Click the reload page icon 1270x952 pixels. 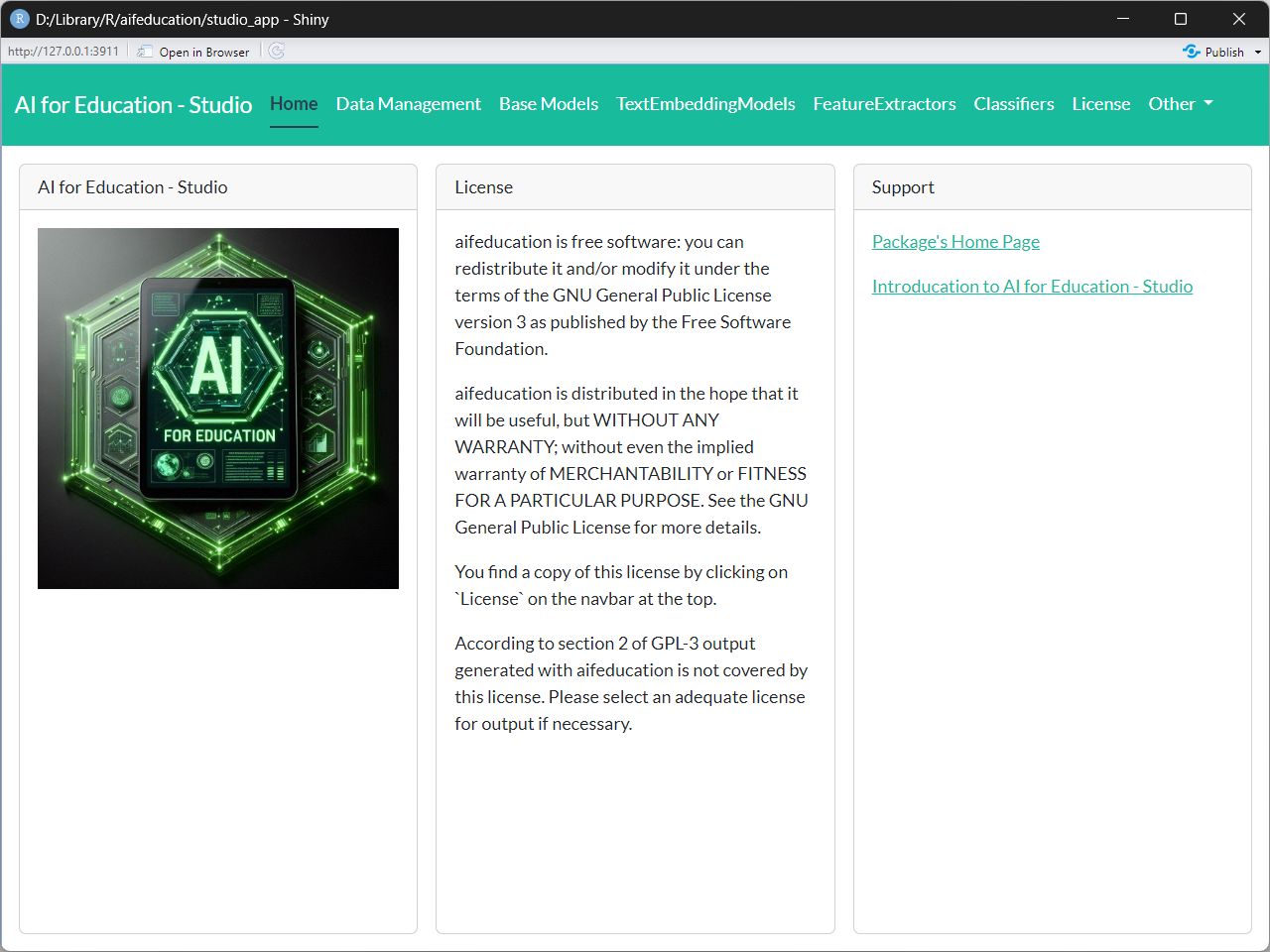click(x=277, y=52)
